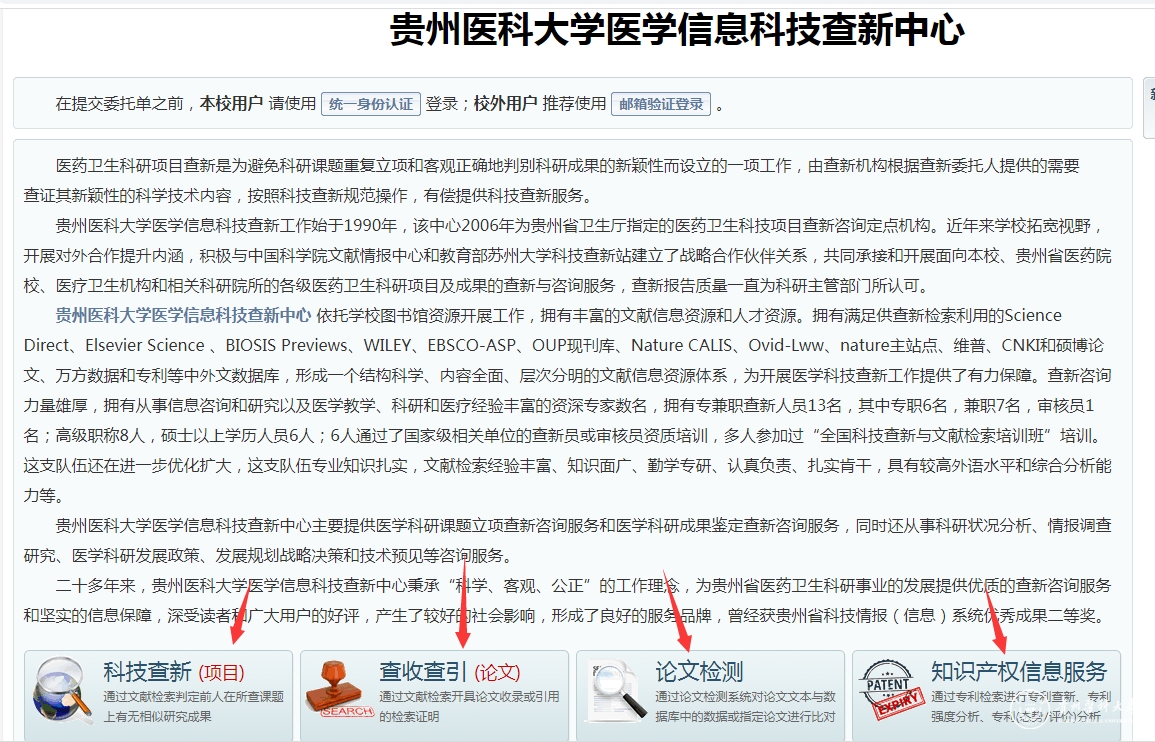Click the 论文检测 card description text
Image resolution: width=1155 pixels, height=742 pixels.
745,706
